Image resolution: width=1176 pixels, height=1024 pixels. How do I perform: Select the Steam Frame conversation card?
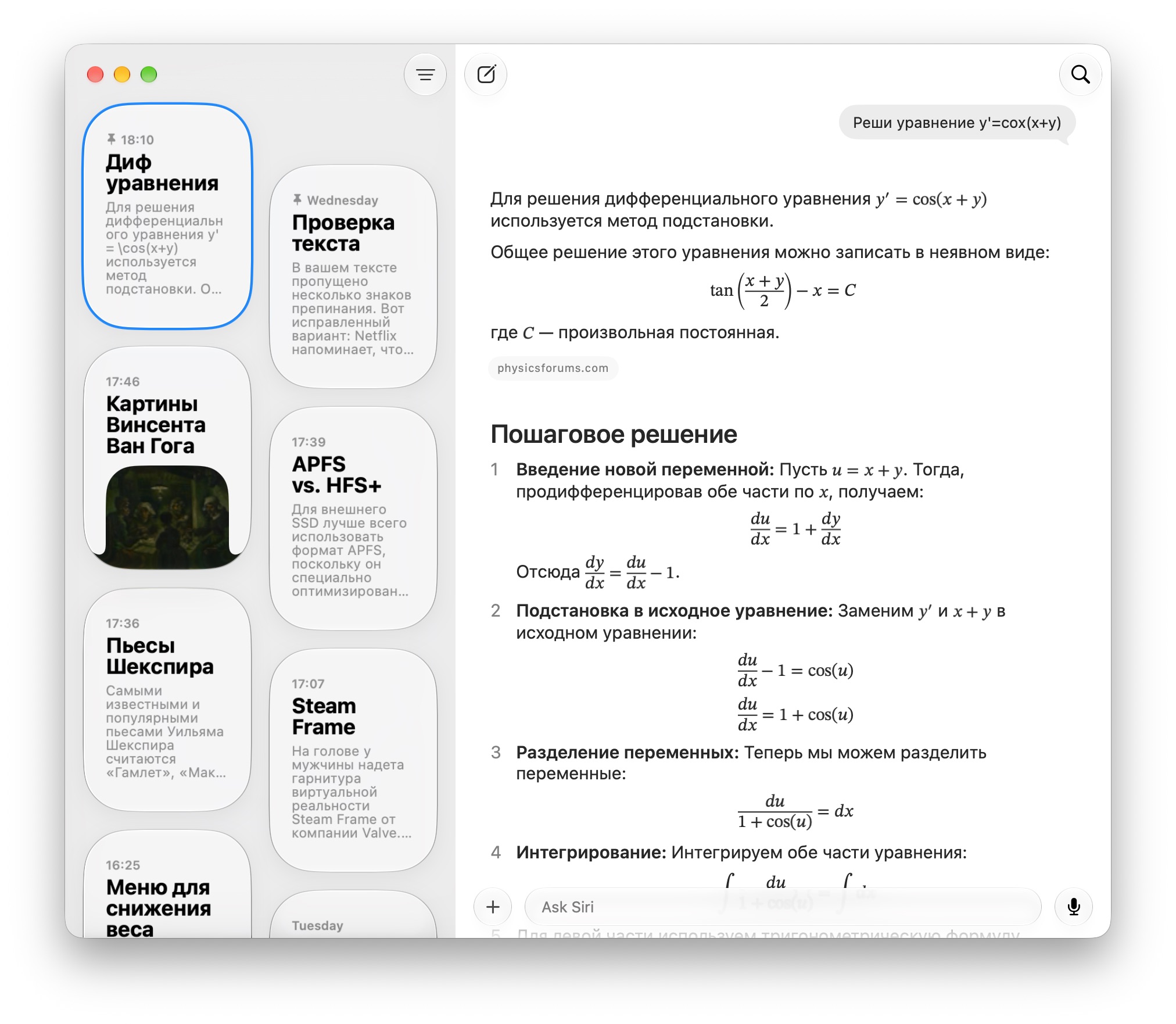pos(353,760)
